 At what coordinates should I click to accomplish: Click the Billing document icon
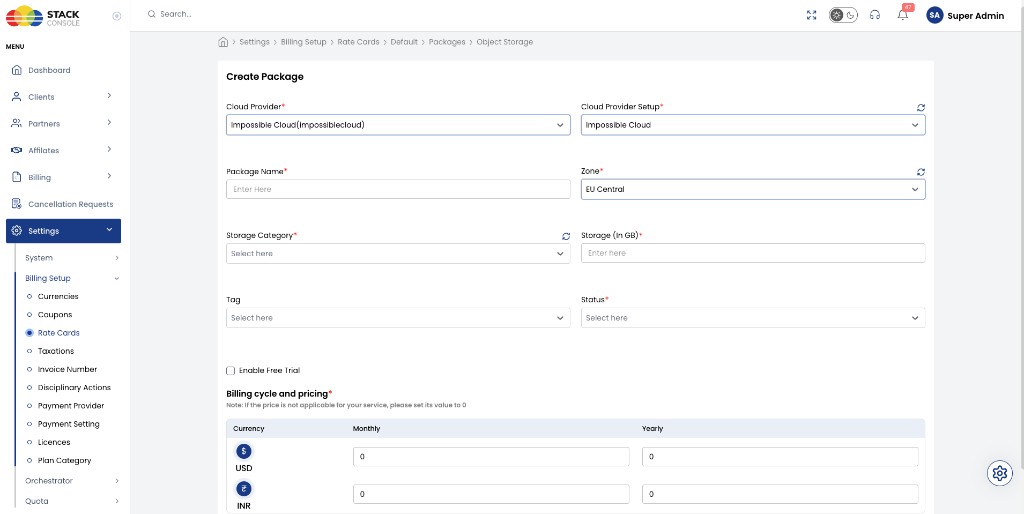[x=17, y=177]
